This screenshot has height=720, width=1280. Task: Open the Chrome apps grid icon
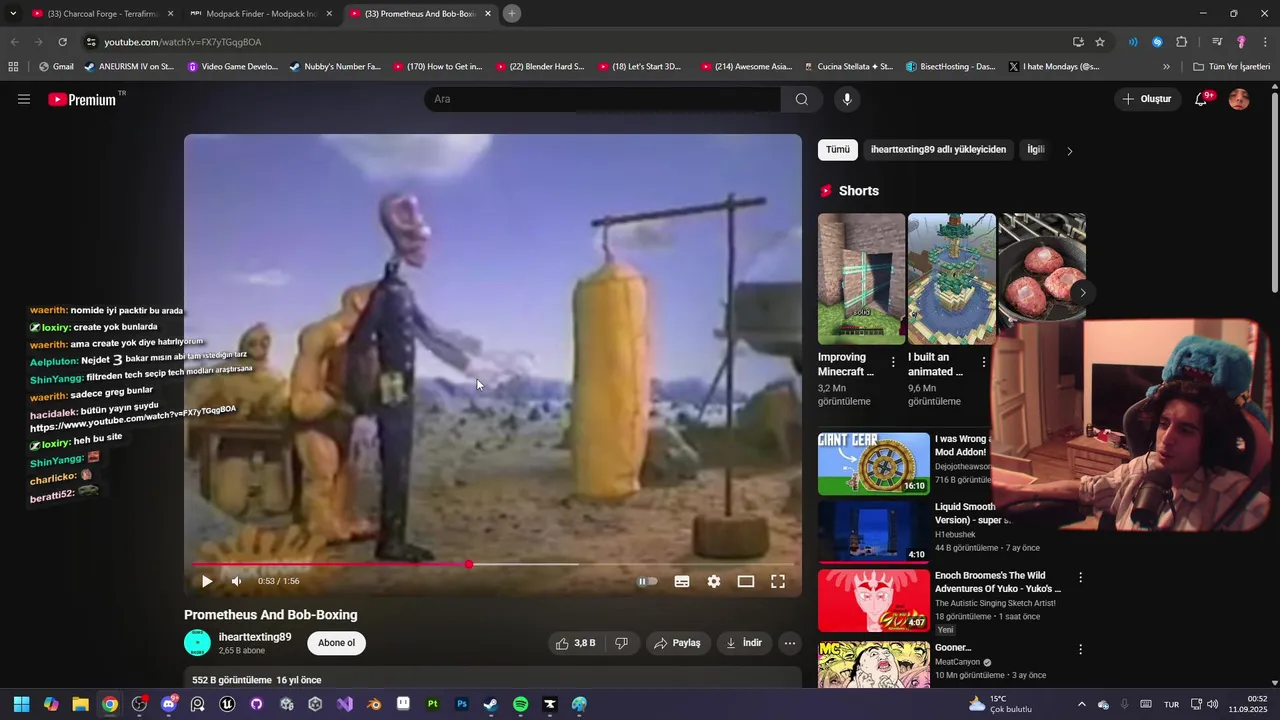pos(13,67)
